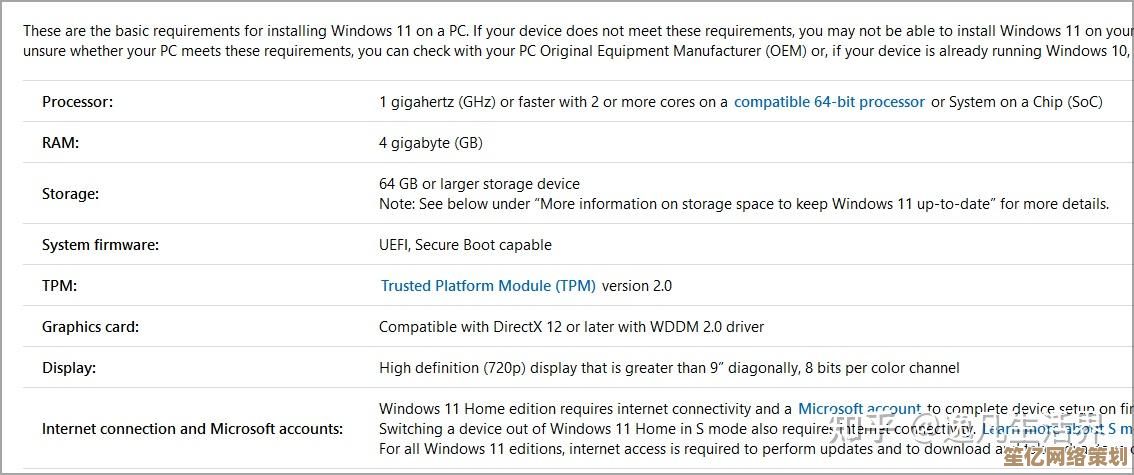1134x475 pixels.
Task: Select the RAM: row label
Action: [60, 143]
